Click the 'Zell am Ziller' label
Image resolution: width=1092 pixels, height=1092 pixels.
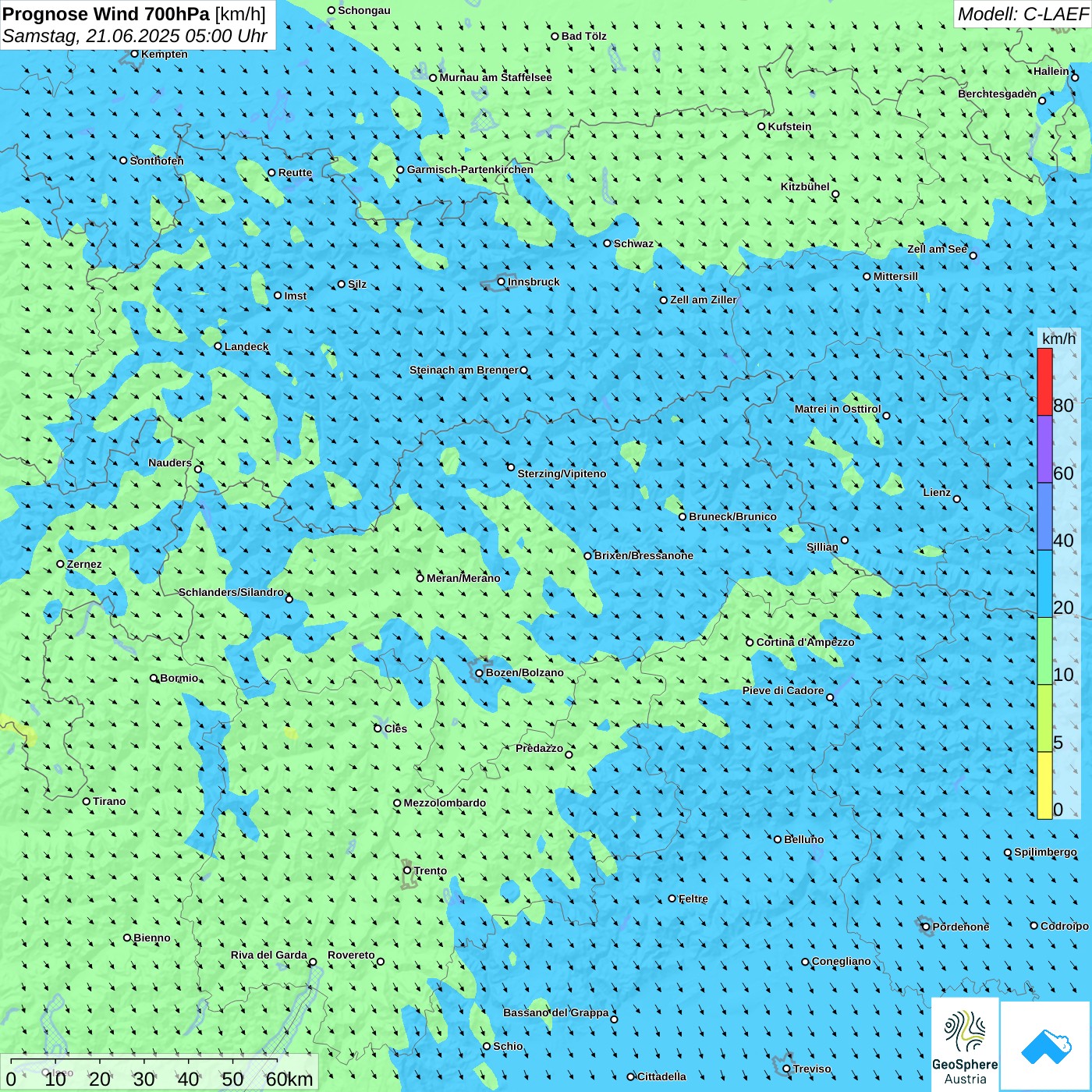click(704, 300)
